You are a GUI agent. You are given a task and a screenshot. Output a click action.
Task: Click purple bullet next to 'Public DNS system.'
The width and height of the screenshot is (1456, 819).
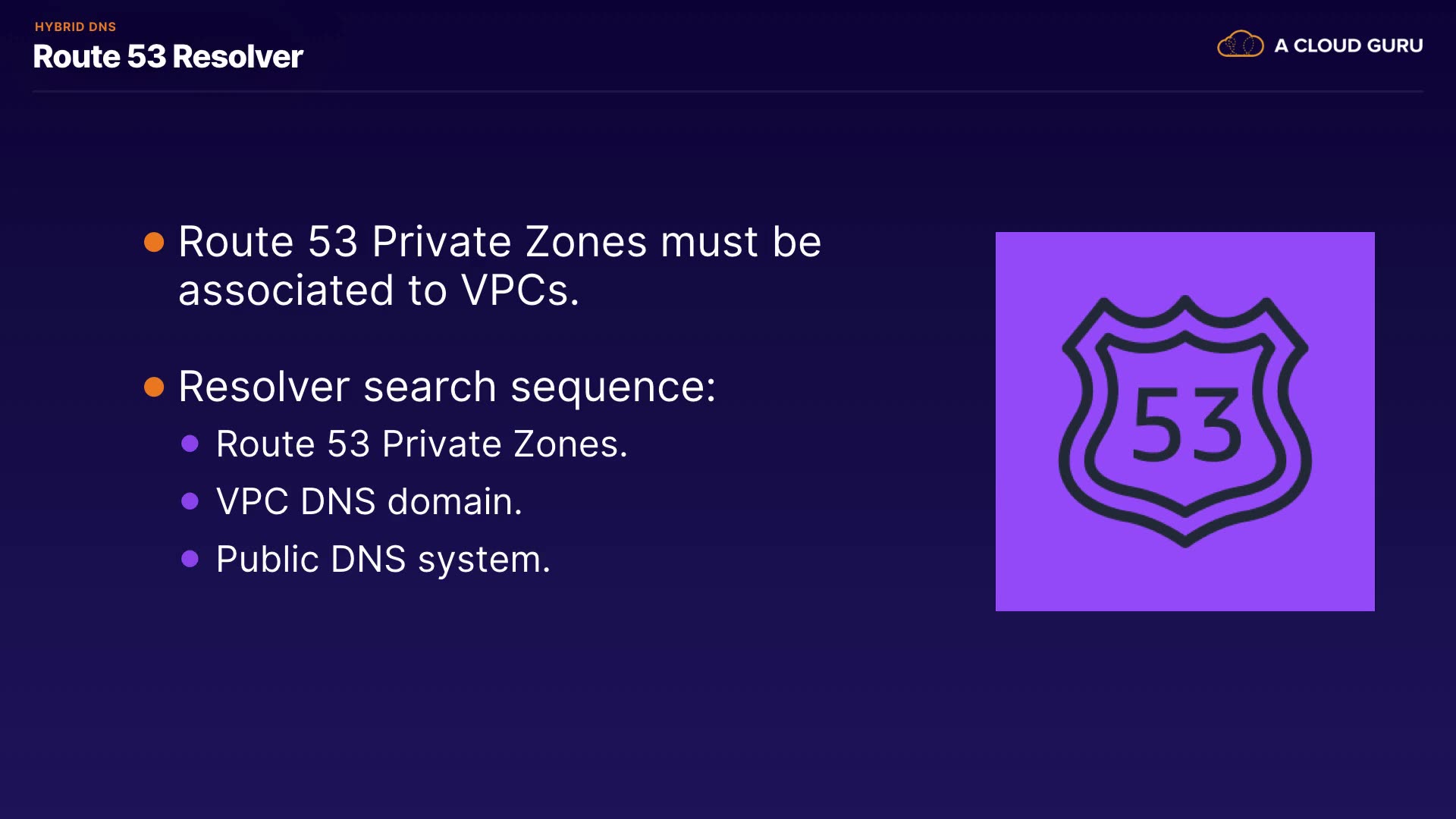pos(190,559)
